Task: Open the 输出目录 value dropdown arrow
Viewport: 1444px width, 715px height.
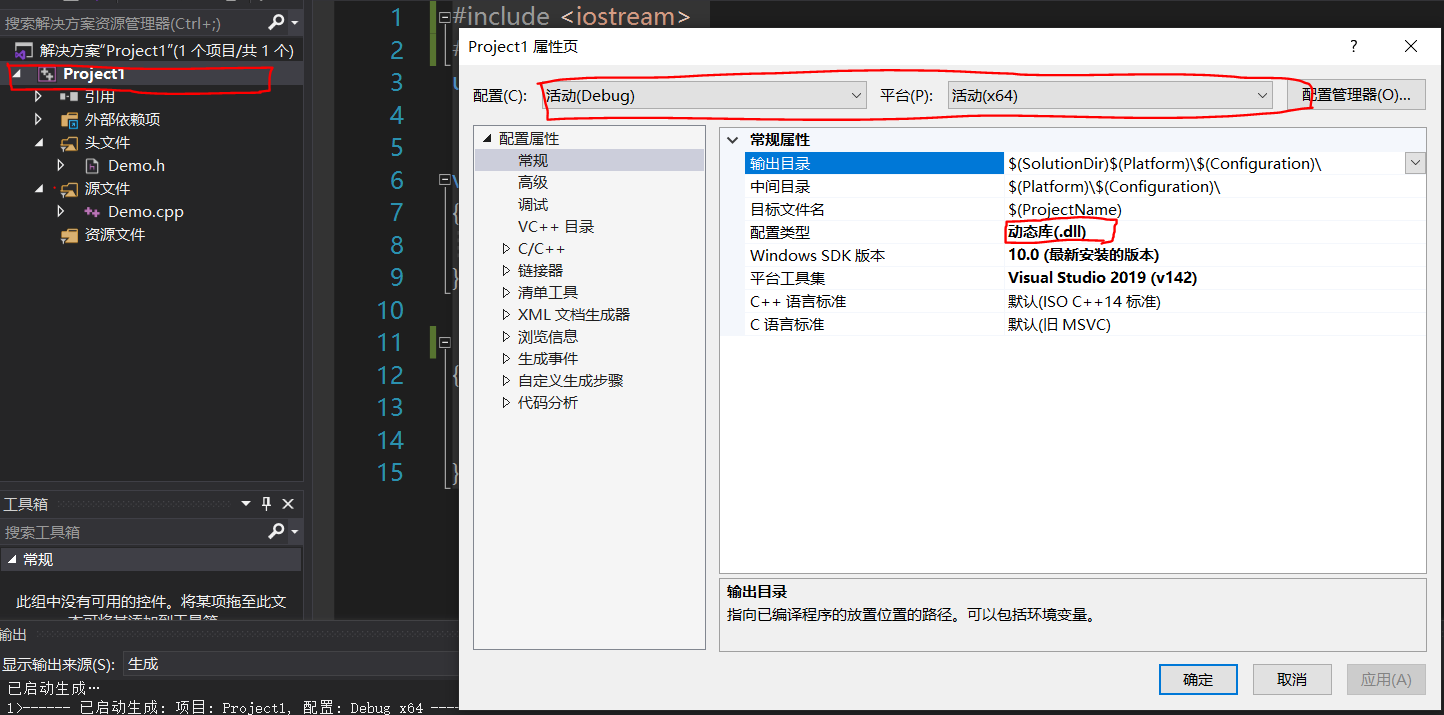Action: pos(1415,163)
